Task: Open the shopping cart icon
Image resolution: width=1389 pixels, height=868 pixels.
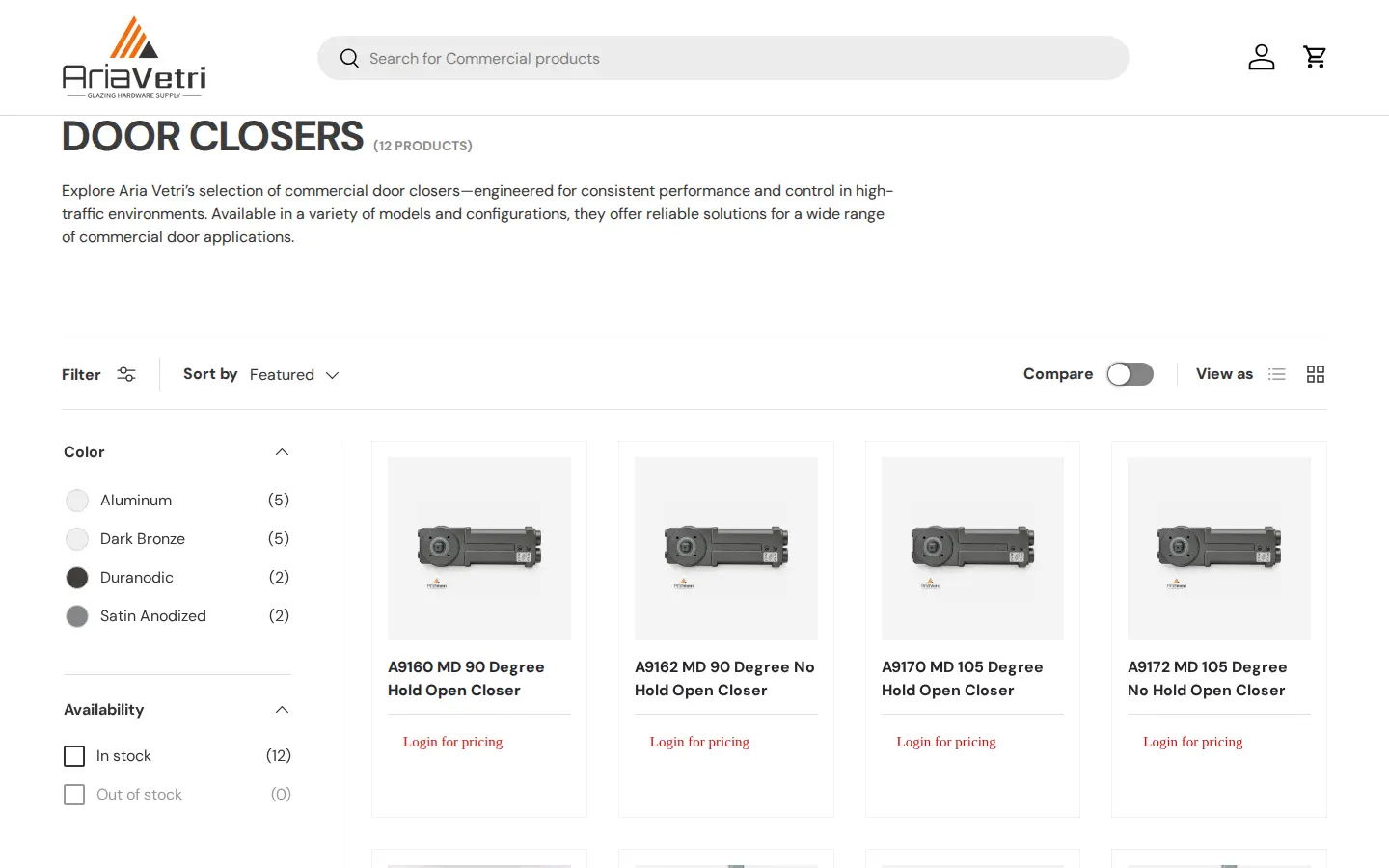Action: [x=1315, y=57]
